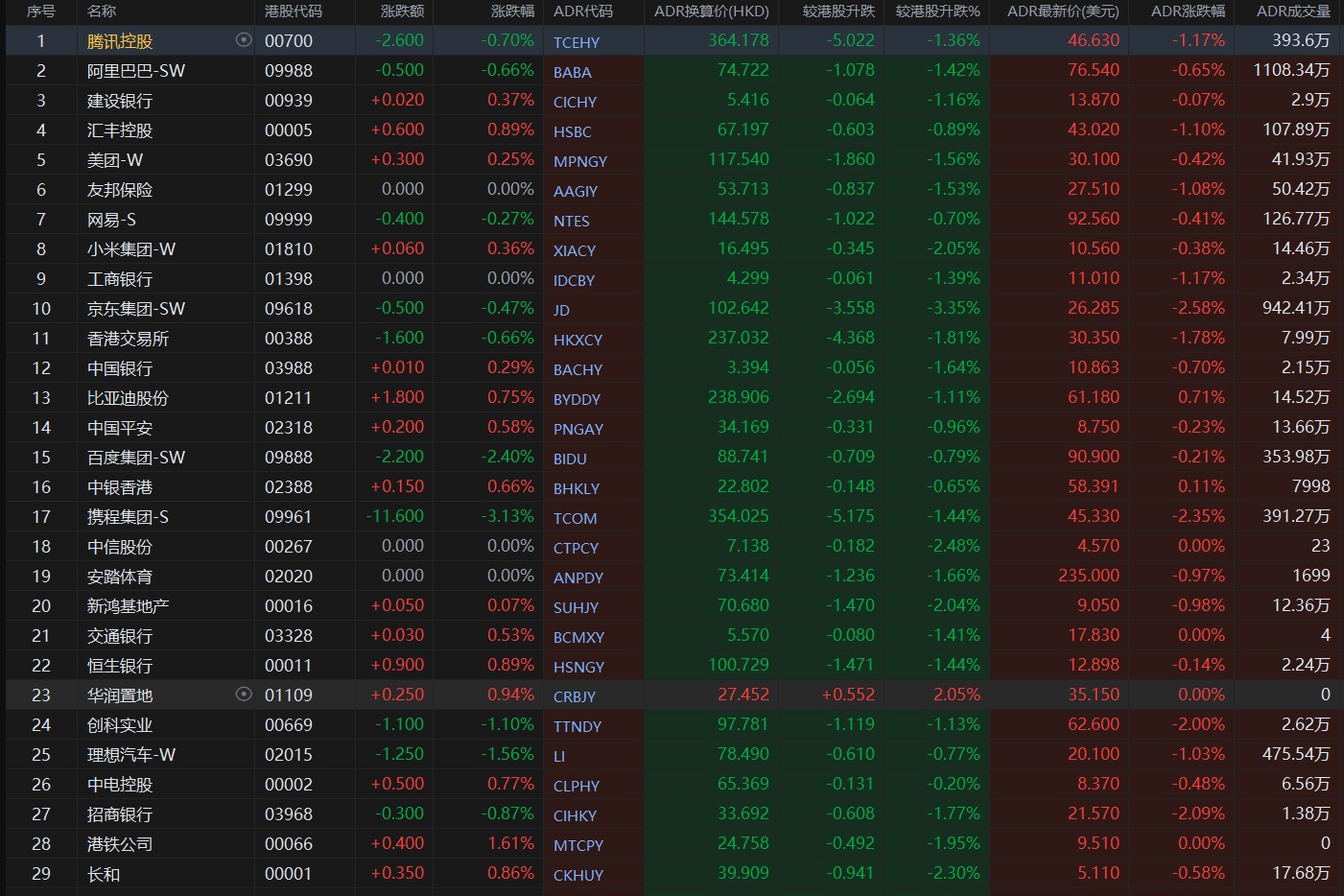Select Hong Kong stock code 00005
Viewport: 1344px width, 896px height.
click(289, 130)
